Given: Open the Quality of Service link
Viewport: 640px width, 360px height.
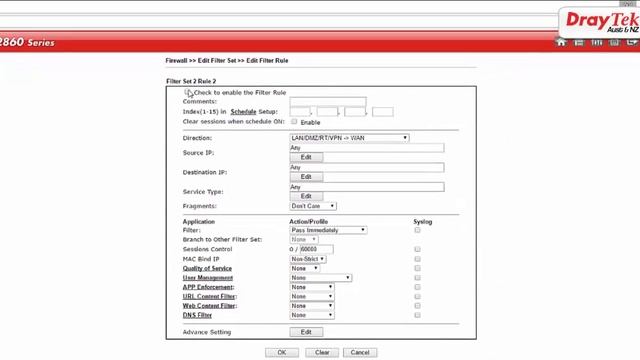Looking at the screenshot, I should [x=207, y=268].
